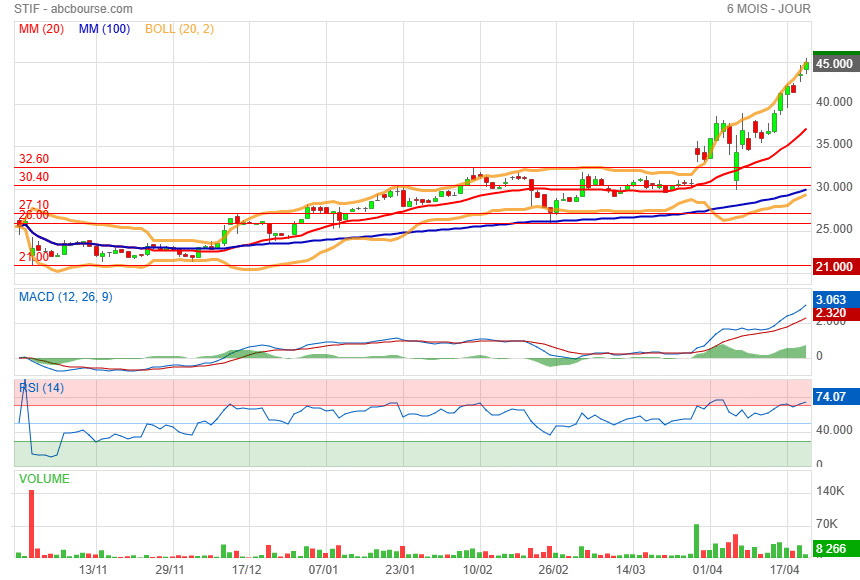Screen dimensions: 860x580
Task: Click the "10/02" date on the time axis
Action: pos(477,570)
